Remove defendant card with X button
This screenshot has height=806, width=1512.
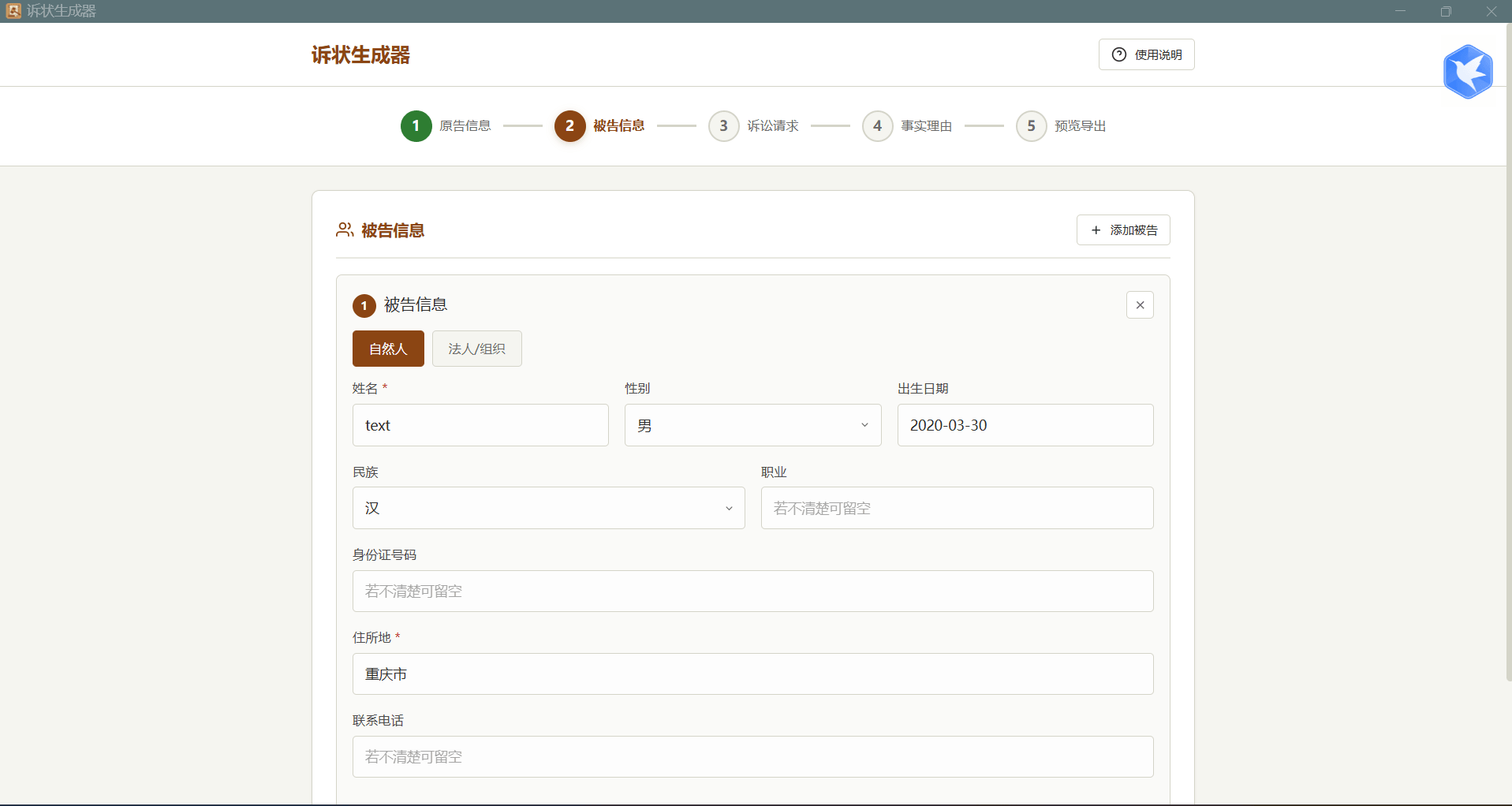coord(1140,305)
